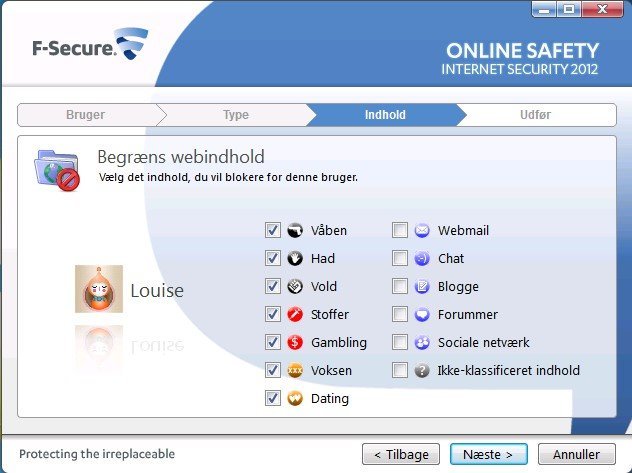Uncheck the Stoffer checkbox
632x473 pixels.
coord(272,314)
